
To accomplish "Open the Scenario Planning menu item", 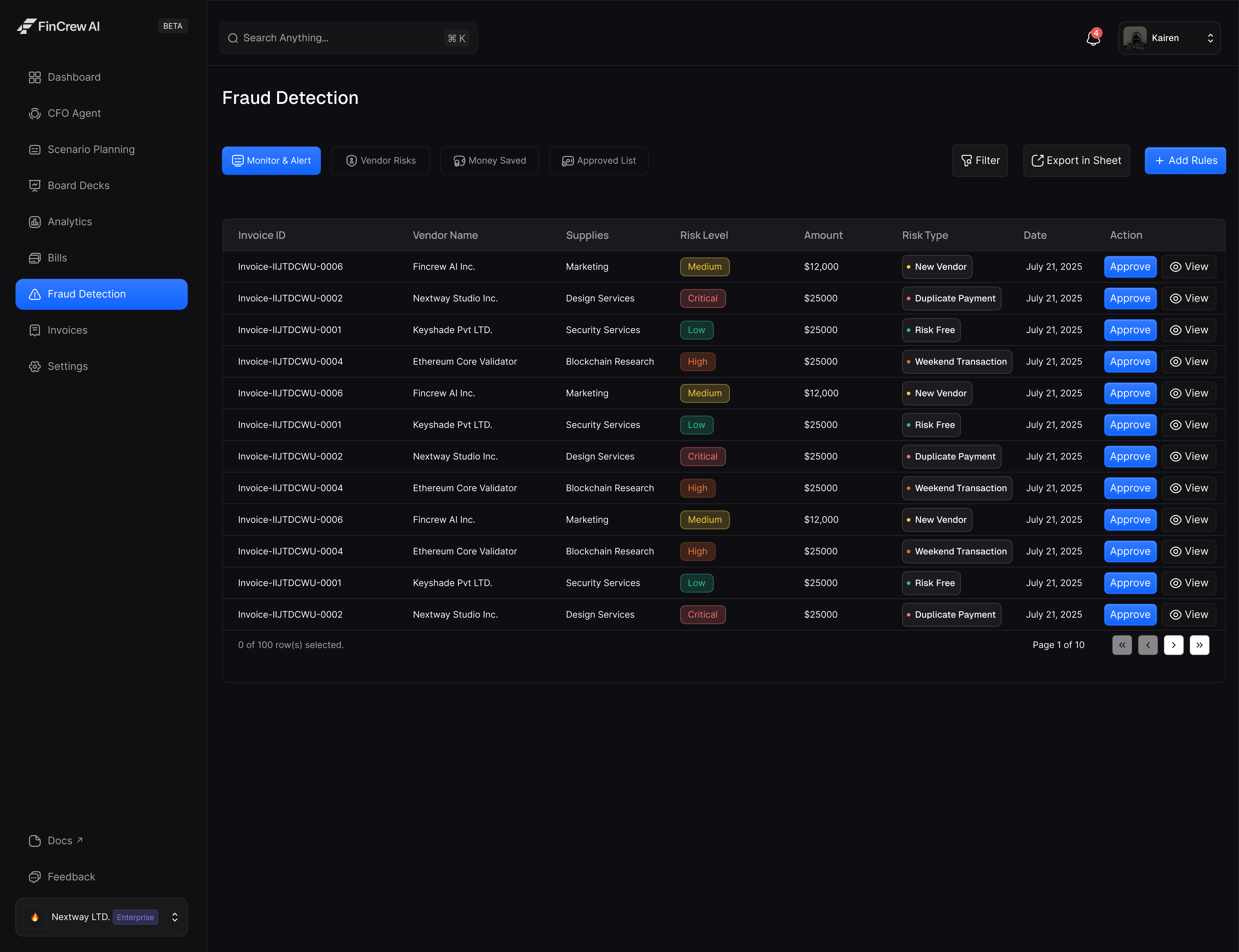I will (x=101, y=150).
